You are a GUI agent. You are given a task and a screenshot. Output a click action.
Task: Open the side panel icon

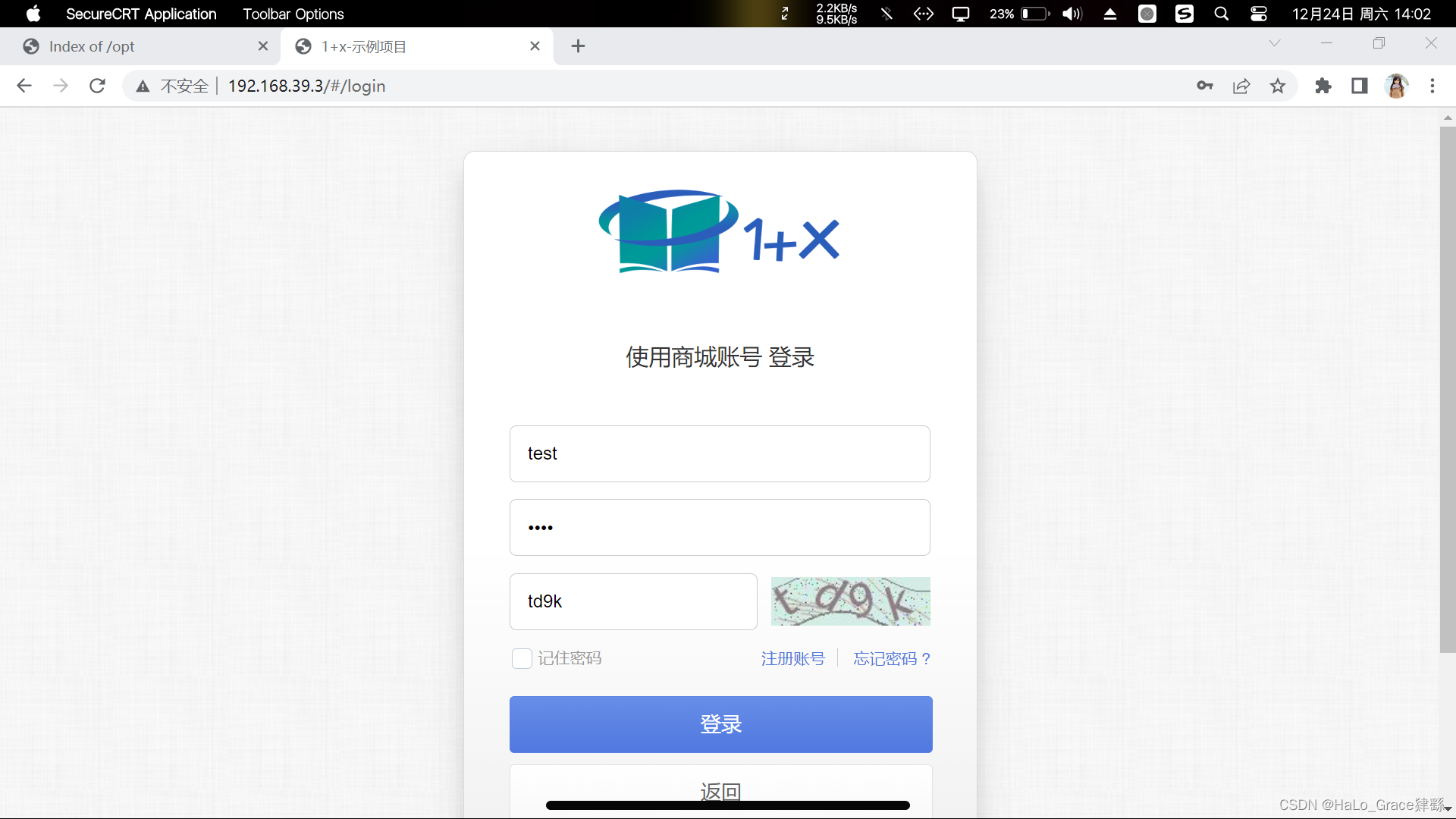click(1359, 86)
